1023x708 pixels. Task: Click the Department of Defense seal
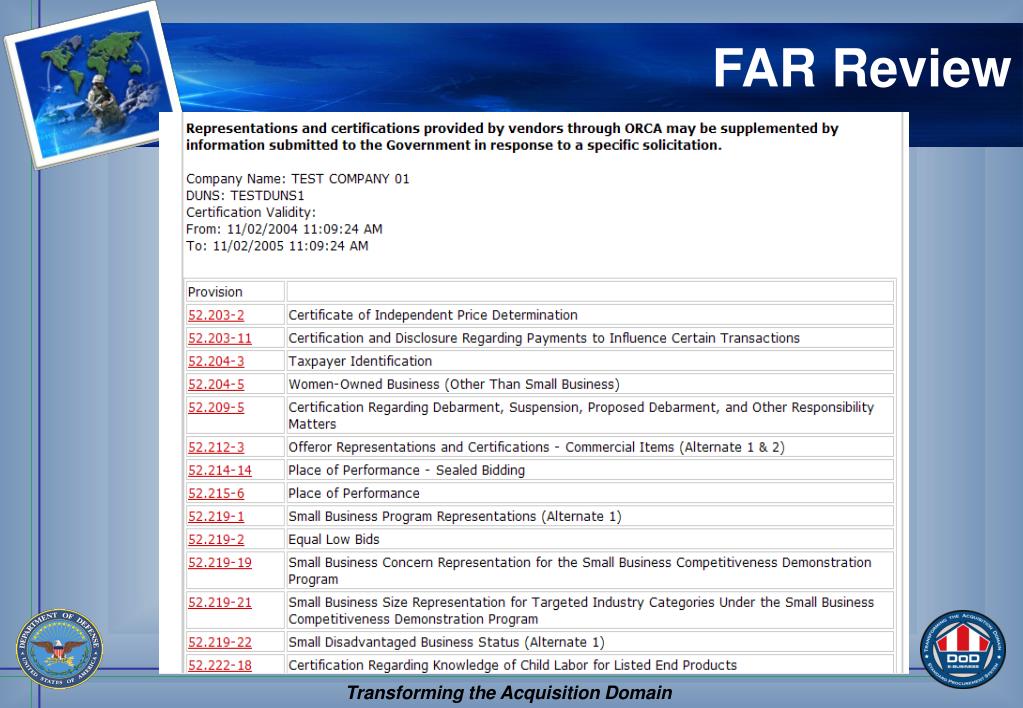59,649
